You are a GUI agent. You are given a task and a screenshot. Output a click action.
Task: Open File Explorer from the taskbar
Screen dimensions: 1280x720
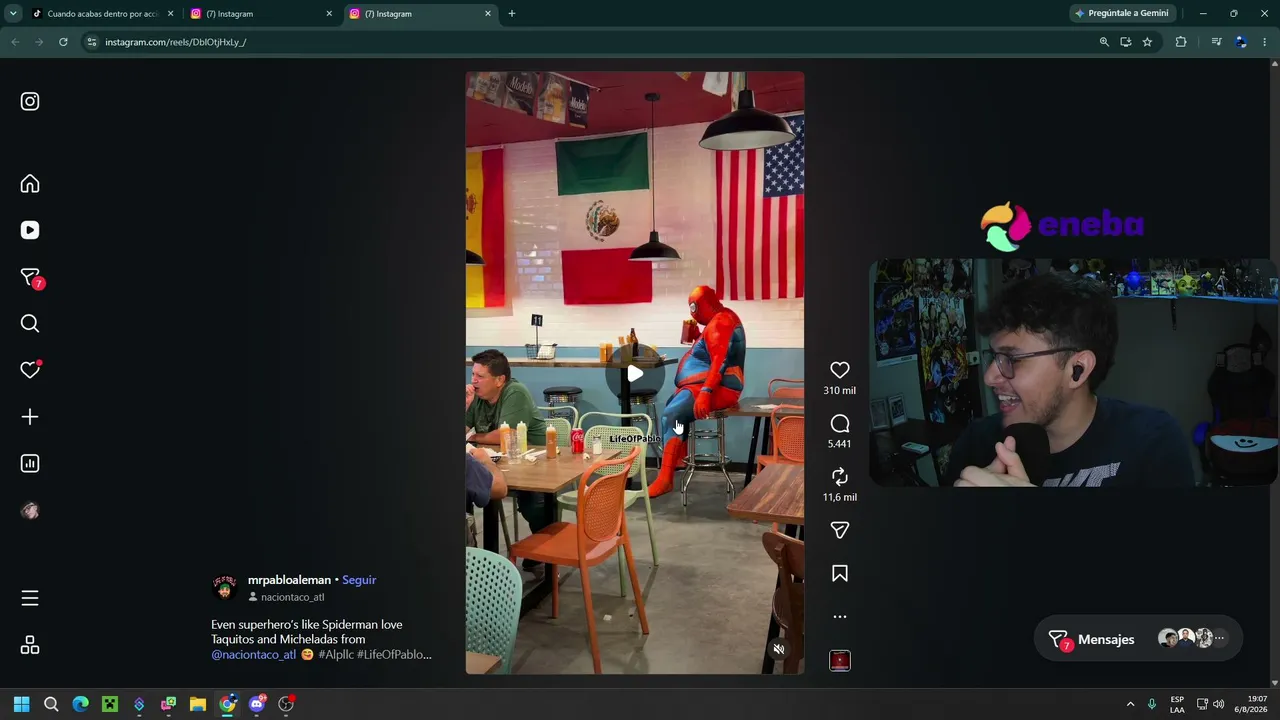(x=198, y=704)
